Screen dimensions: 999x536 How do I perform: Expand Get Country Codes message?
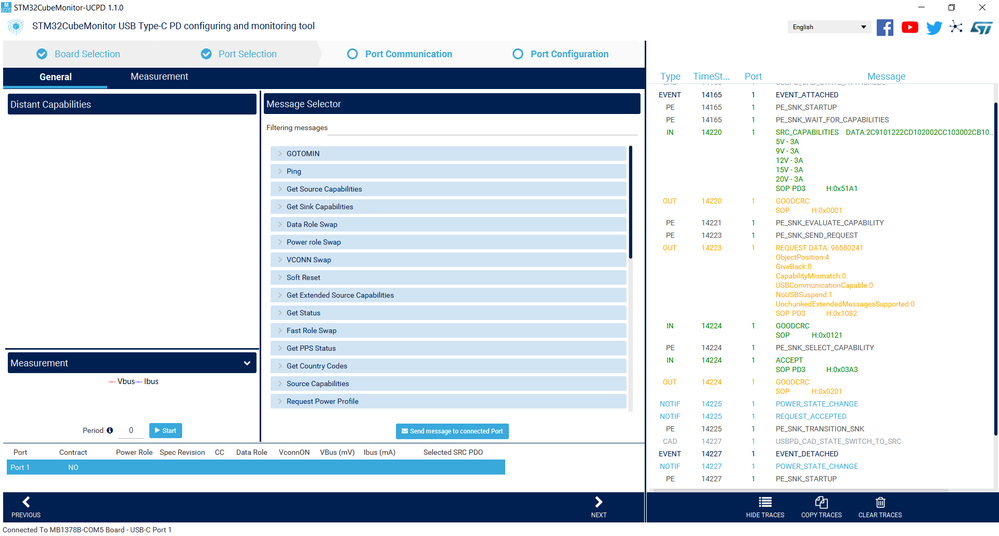(x=448, y=366)
